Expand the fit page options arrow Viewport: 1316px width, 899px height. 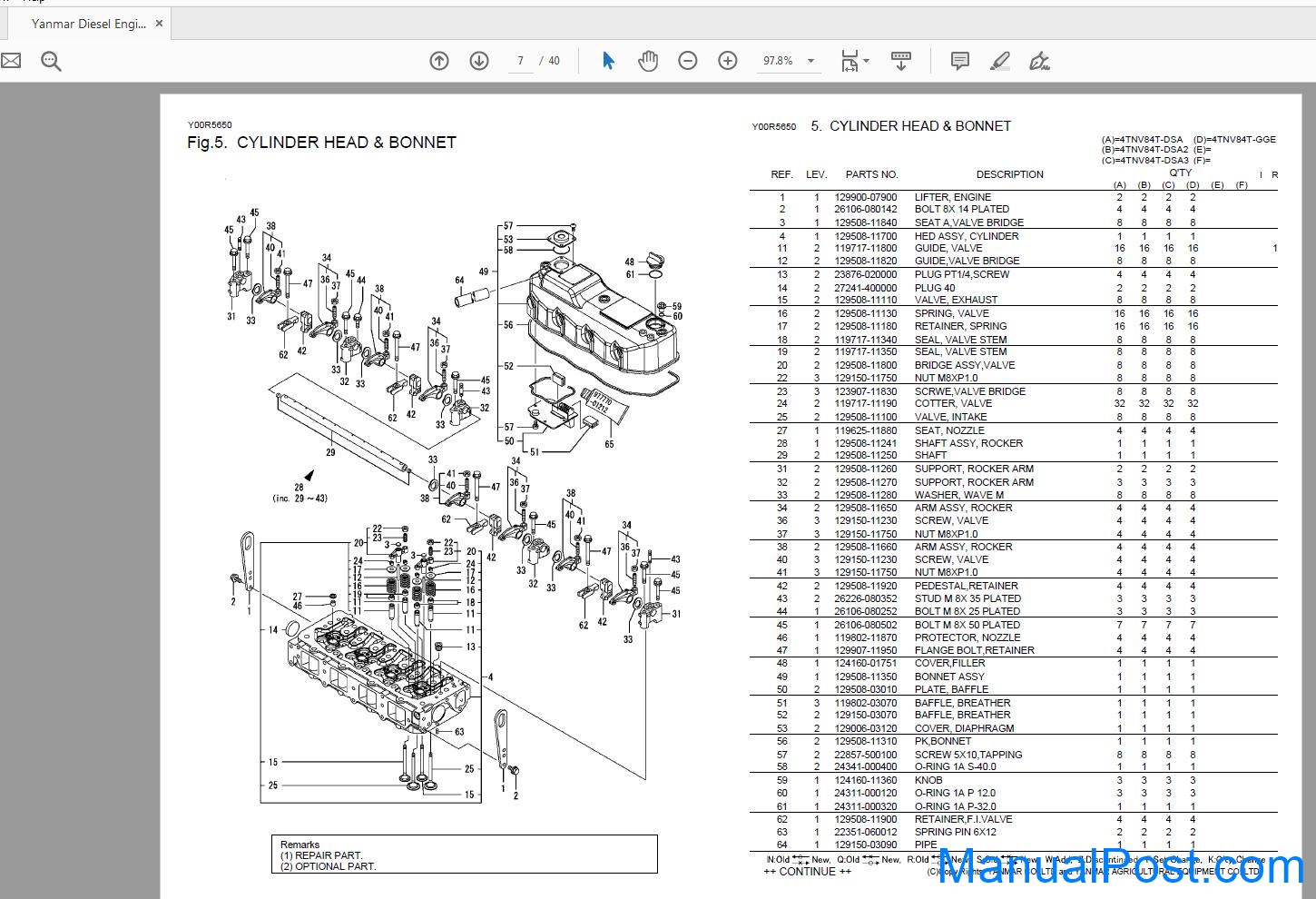[867, 61]
